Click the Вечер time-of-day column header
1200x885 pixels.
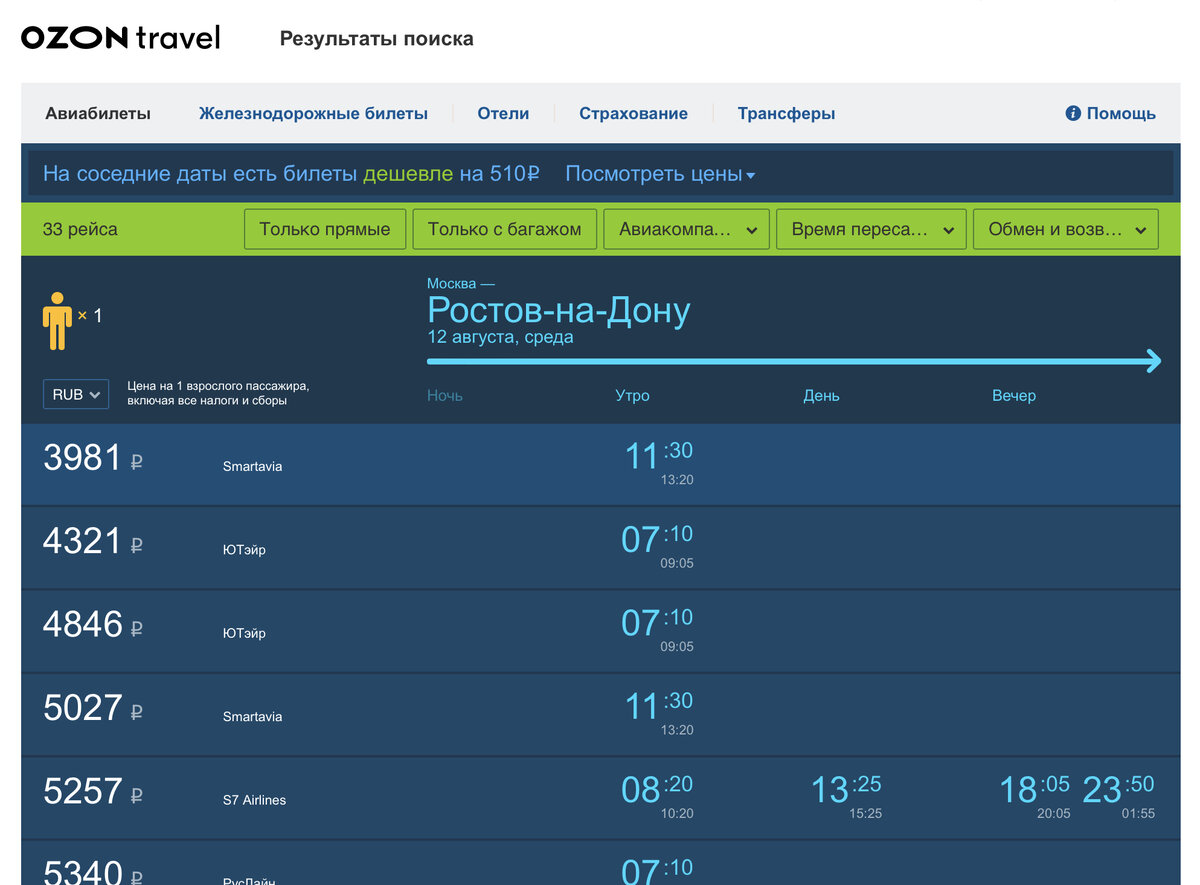pos(1014,395)
